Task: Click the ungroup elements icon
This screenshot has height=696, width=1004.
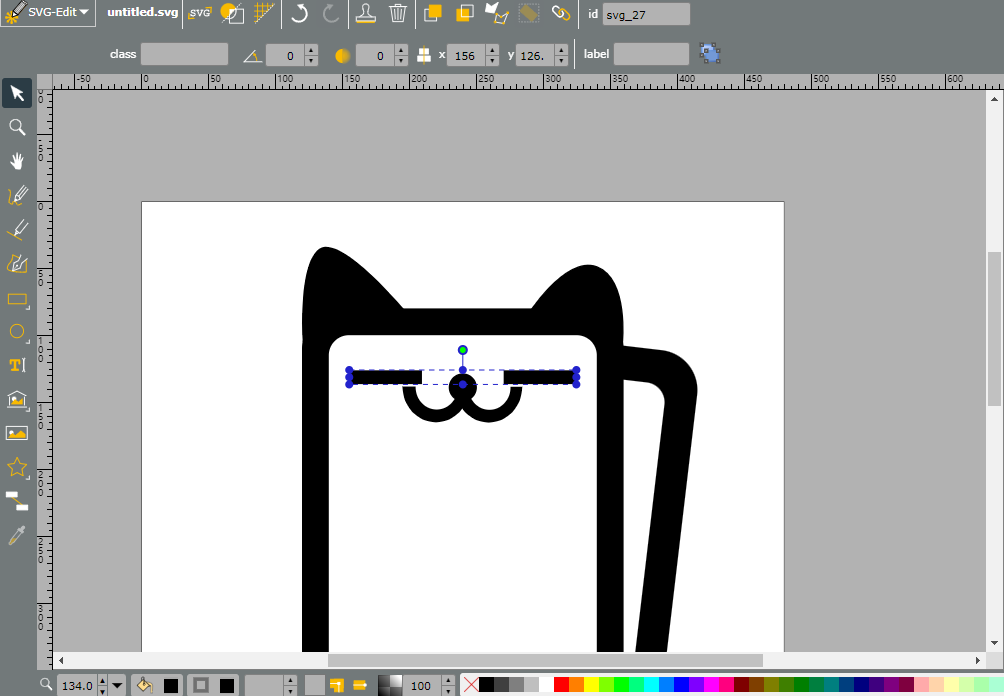Action: click(710, 53)
